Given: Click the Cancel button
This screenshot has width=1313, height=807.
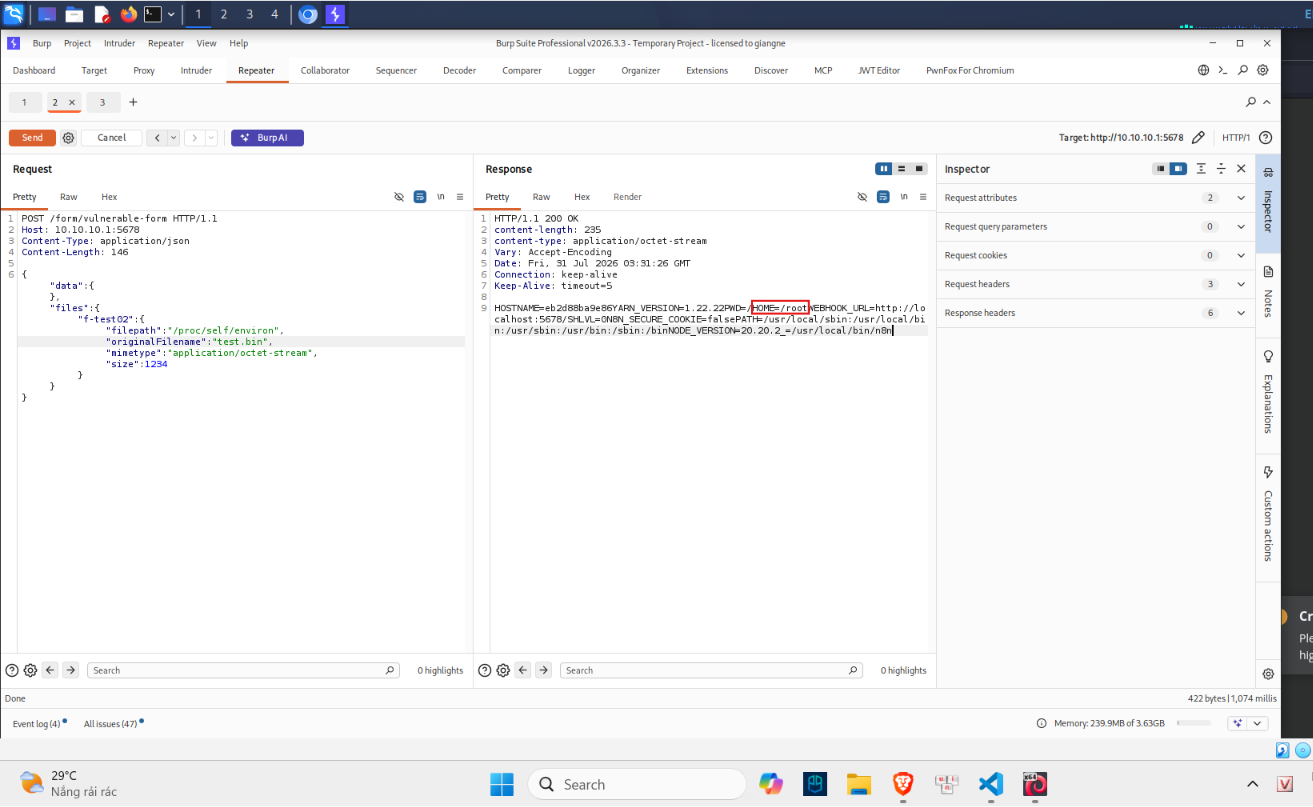Looking at the screenshot, I should (112, 138).
